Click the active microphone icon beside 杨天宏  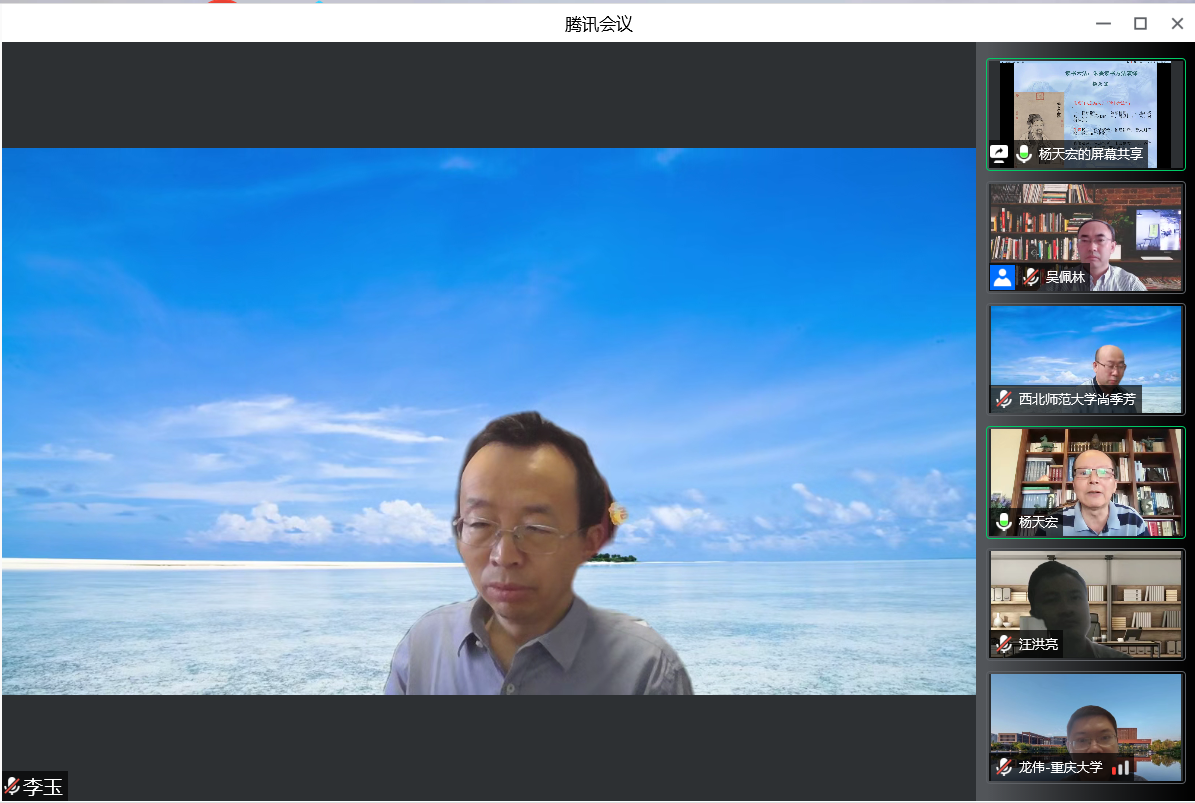point(1004,522)
